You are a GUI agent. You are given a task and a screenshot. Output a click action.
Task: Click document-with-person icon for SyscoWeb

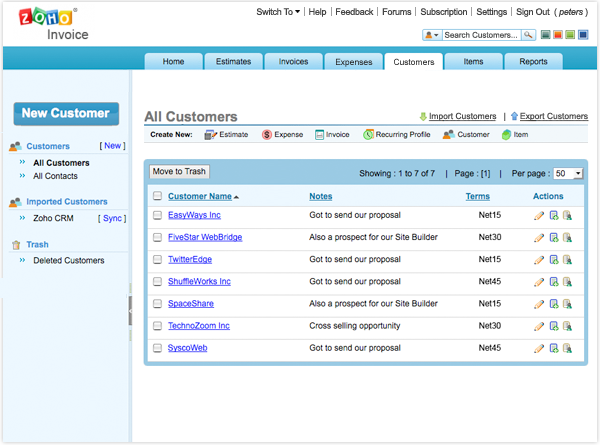tap(567, 349)
